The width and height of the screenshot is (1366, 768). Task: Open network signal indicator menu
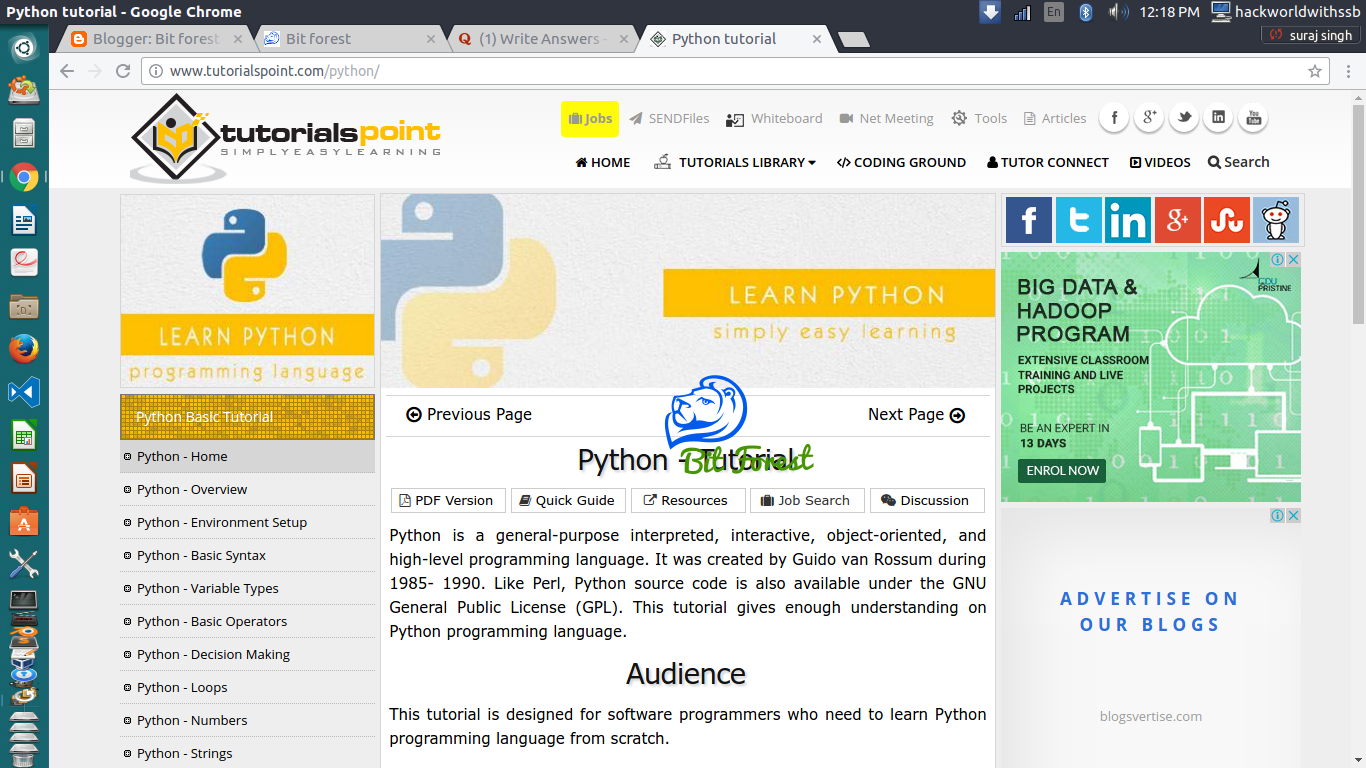[x=1022, y=12]
